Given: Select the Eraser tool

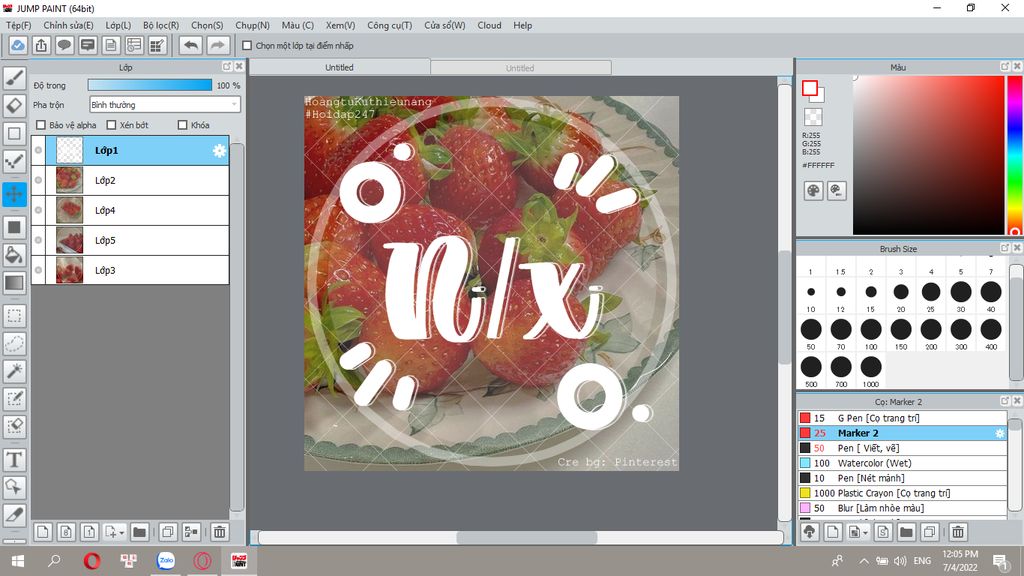Looking at the screenshot, I should tap(14, 106).
